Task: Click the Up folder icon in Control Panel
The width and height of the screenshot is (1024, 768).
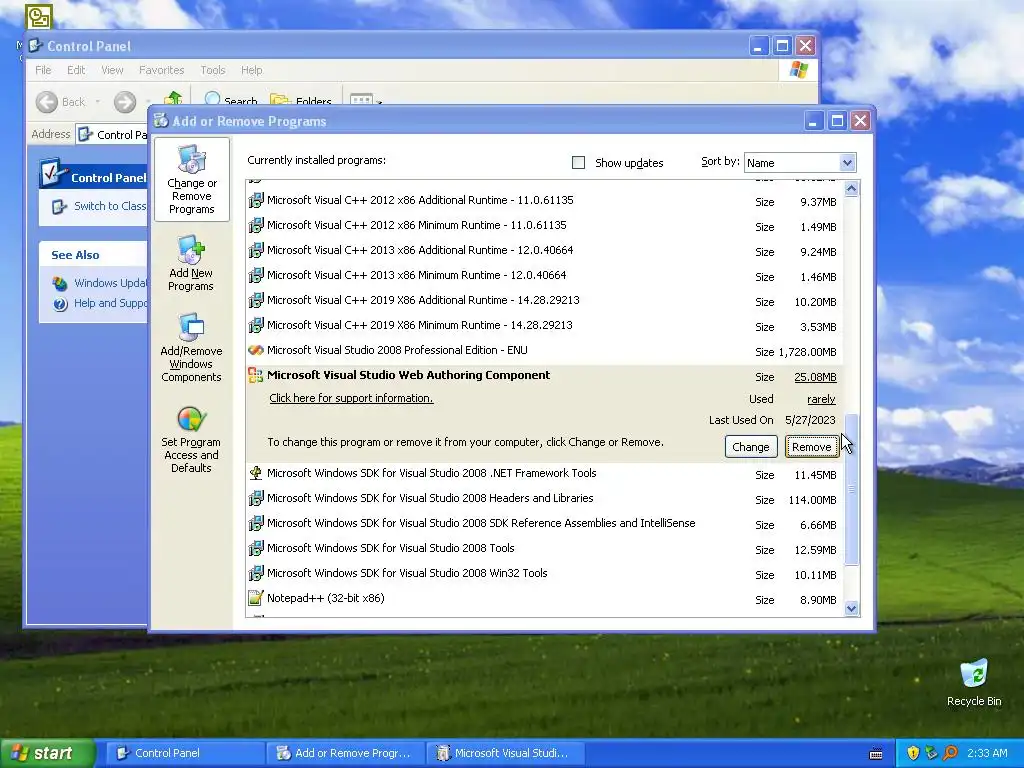Action: [x=173, y=98]
